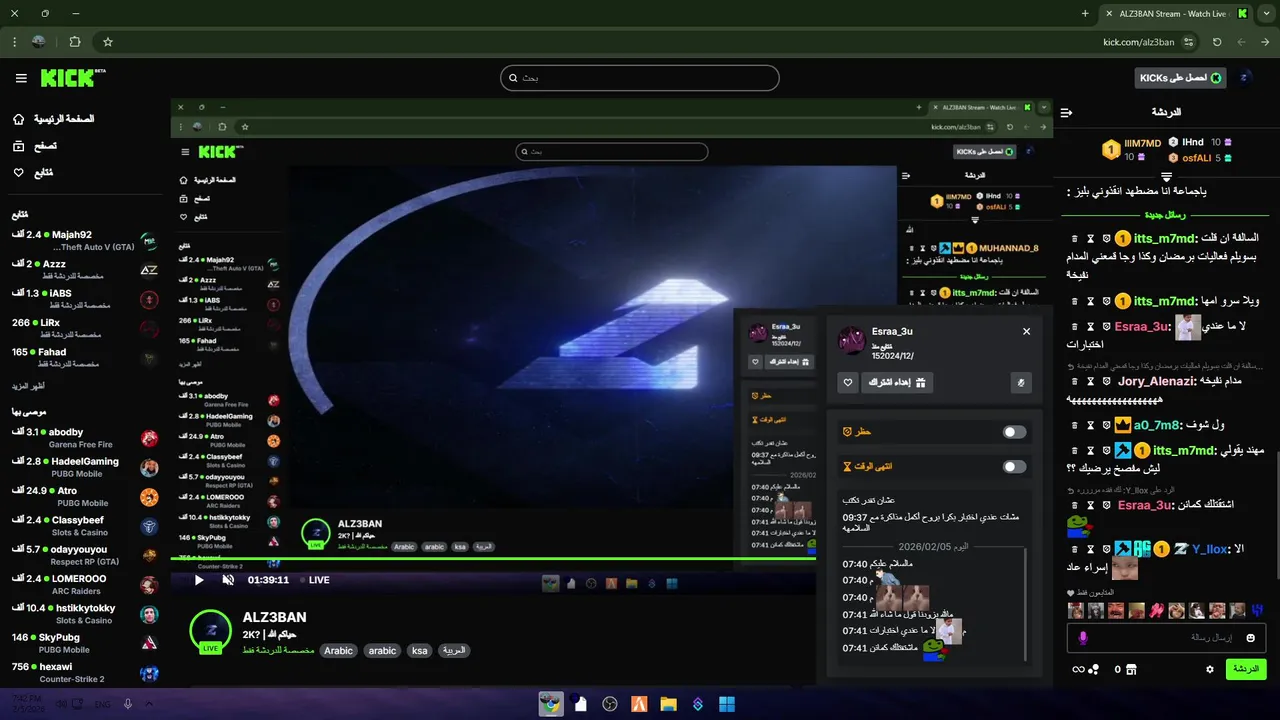1280x720 pixels.
Task: Go to الصفحة الرئيسية home page
Action: 55,119
